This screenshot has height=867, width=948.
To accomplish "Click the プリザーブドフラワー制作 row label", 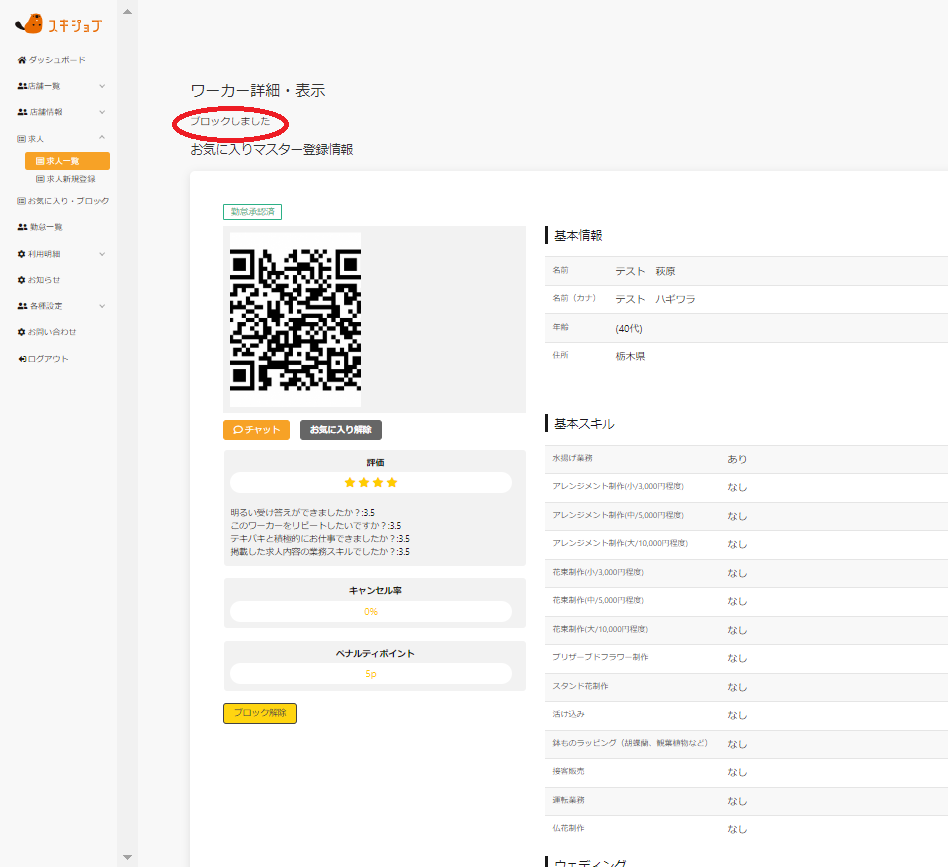I will 600,657.
